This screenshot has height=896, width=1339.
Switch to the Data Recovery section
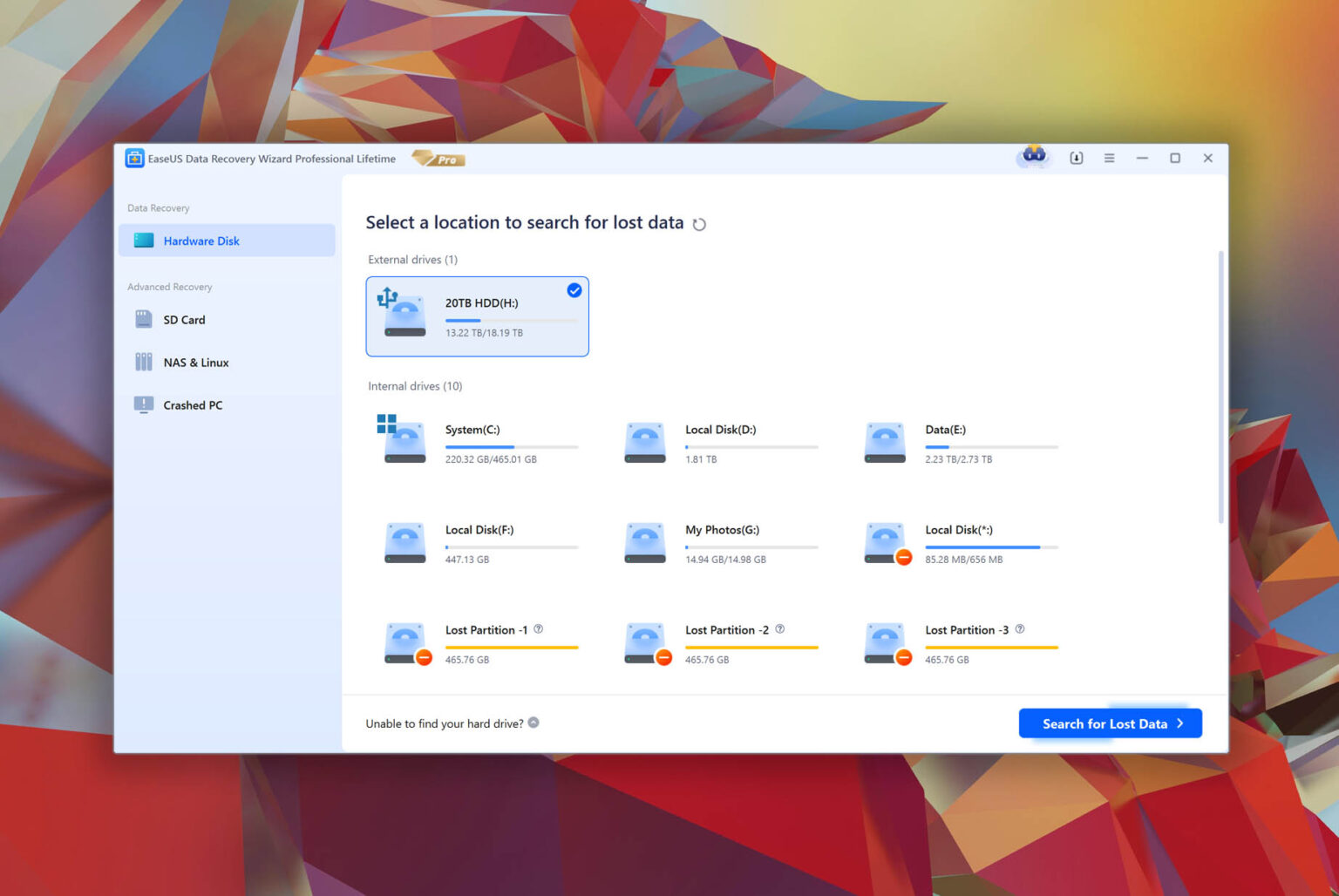point(158,207)
